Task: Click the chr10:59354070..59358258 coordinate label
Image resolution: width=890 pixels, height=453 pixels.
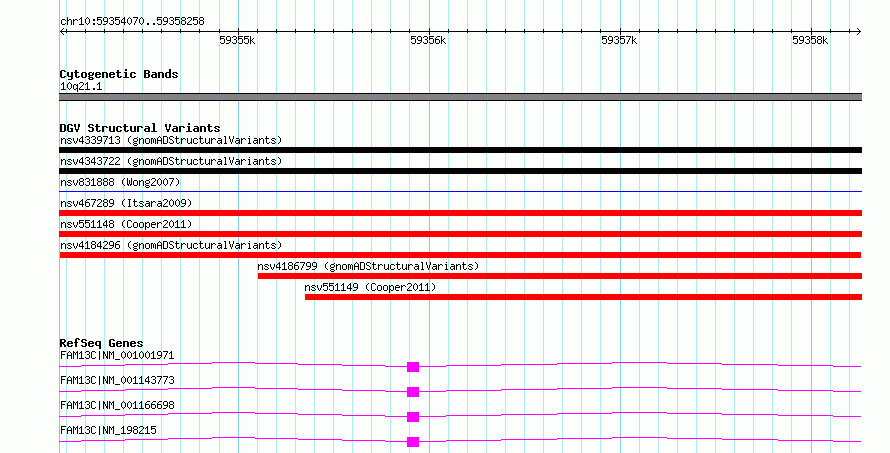Action: pyautogui.click(x=132, y=22)
